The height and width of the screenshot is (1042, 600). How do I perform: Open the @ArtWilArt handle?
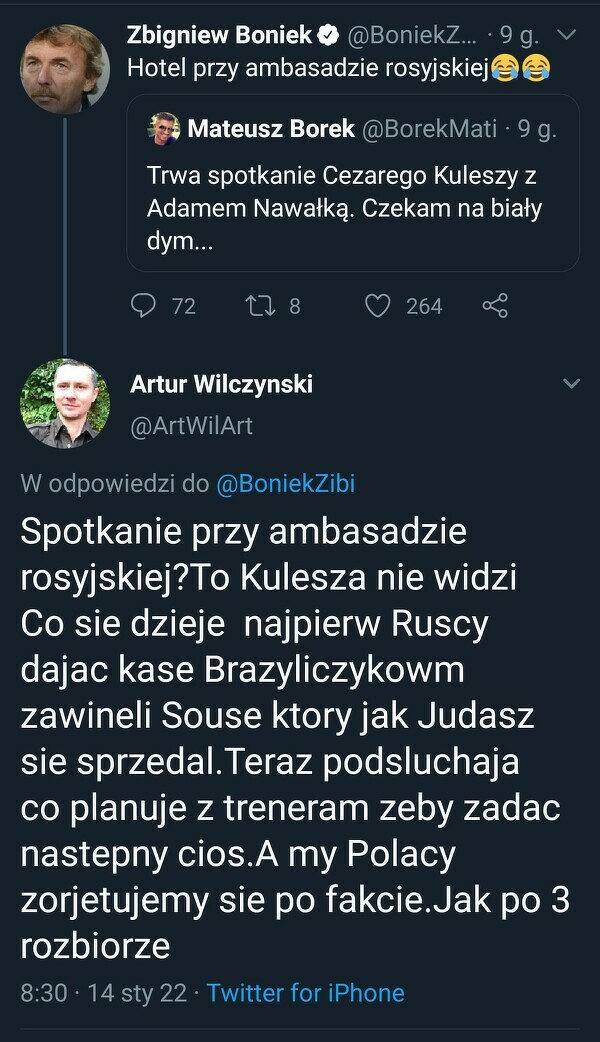[191, 426]
